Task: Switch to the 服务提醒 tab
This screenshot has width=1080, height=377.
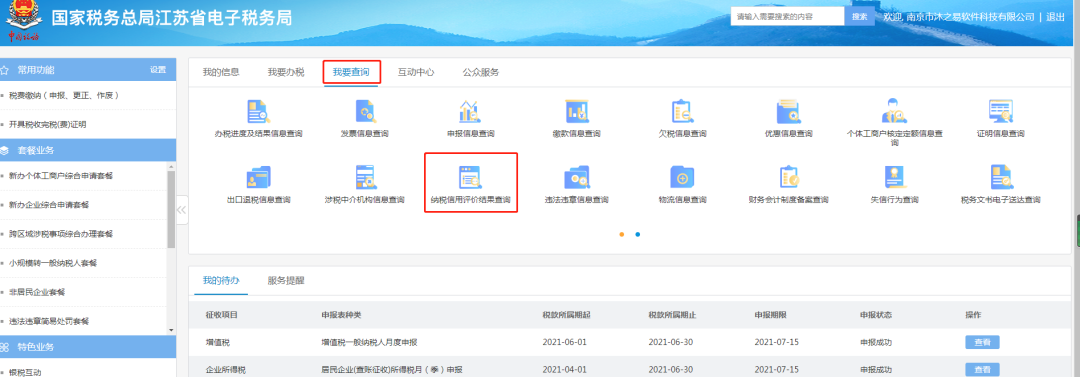Action: [x=286, y=281]
